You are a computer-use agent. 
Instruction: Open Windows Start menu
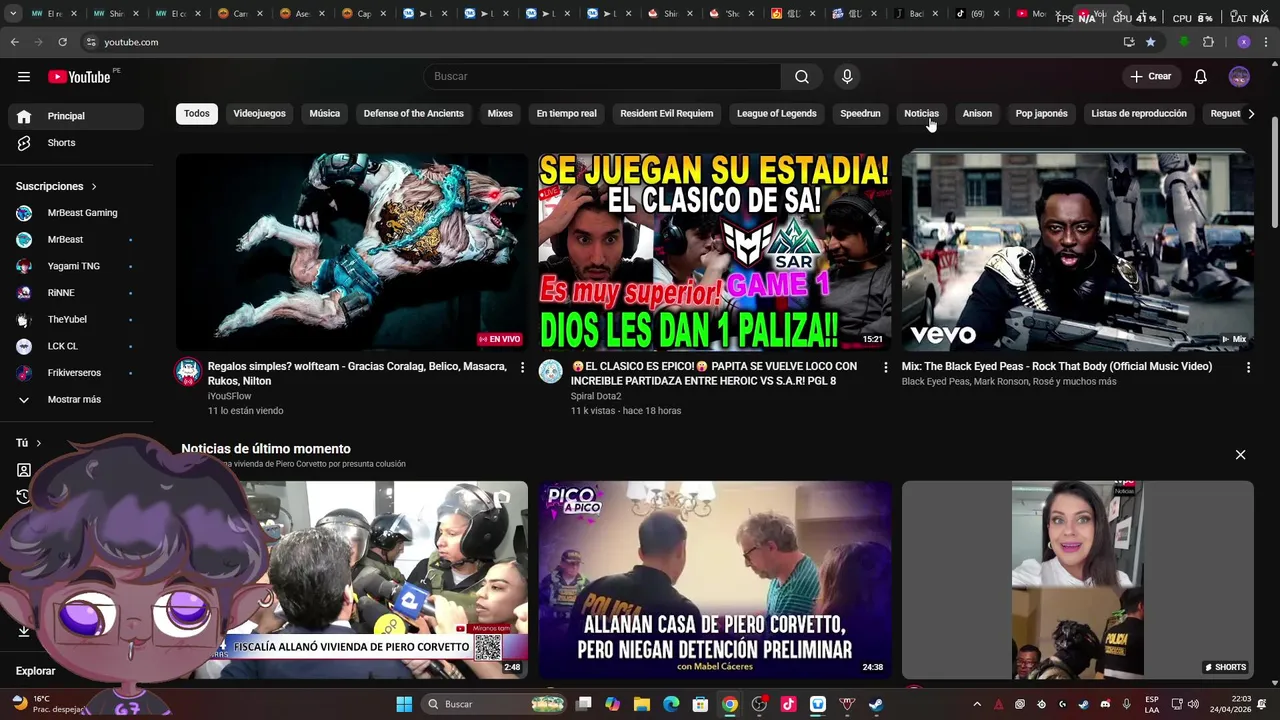point(404,704)
